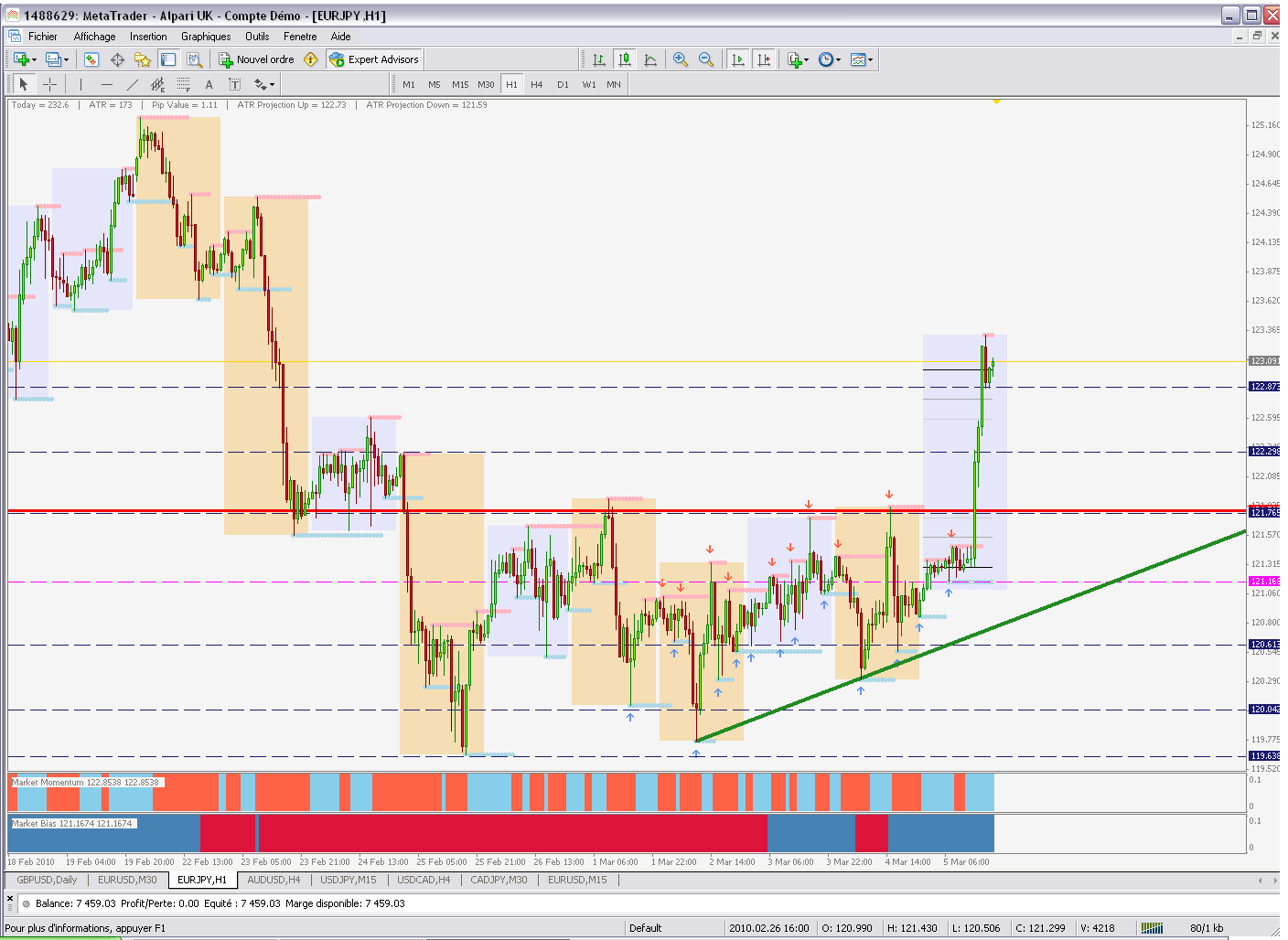
Task: Open the Strategy Tester icon
Action: point(194,59)
